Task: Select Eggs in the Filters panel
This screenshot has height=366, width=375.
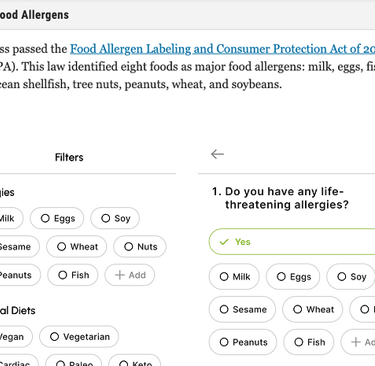Action: coord(57,218)
